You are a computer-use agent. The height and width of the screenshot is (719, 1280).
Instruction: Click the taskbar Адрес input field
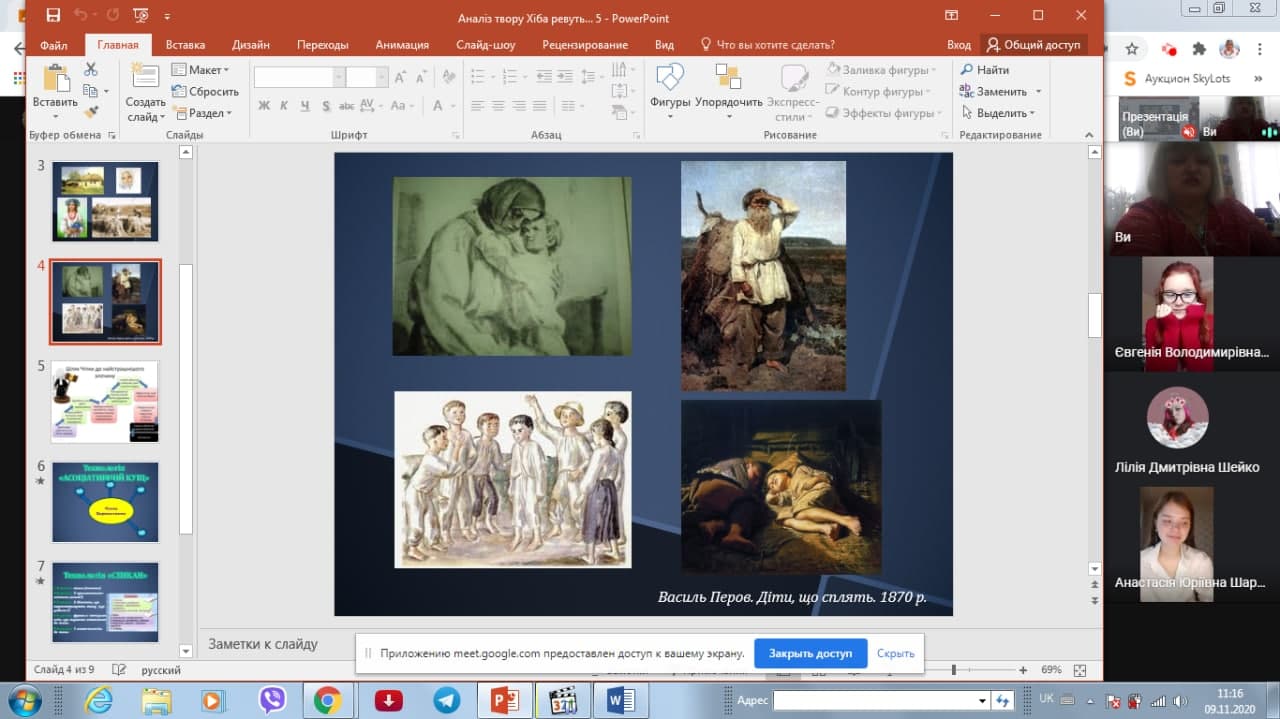881,700
